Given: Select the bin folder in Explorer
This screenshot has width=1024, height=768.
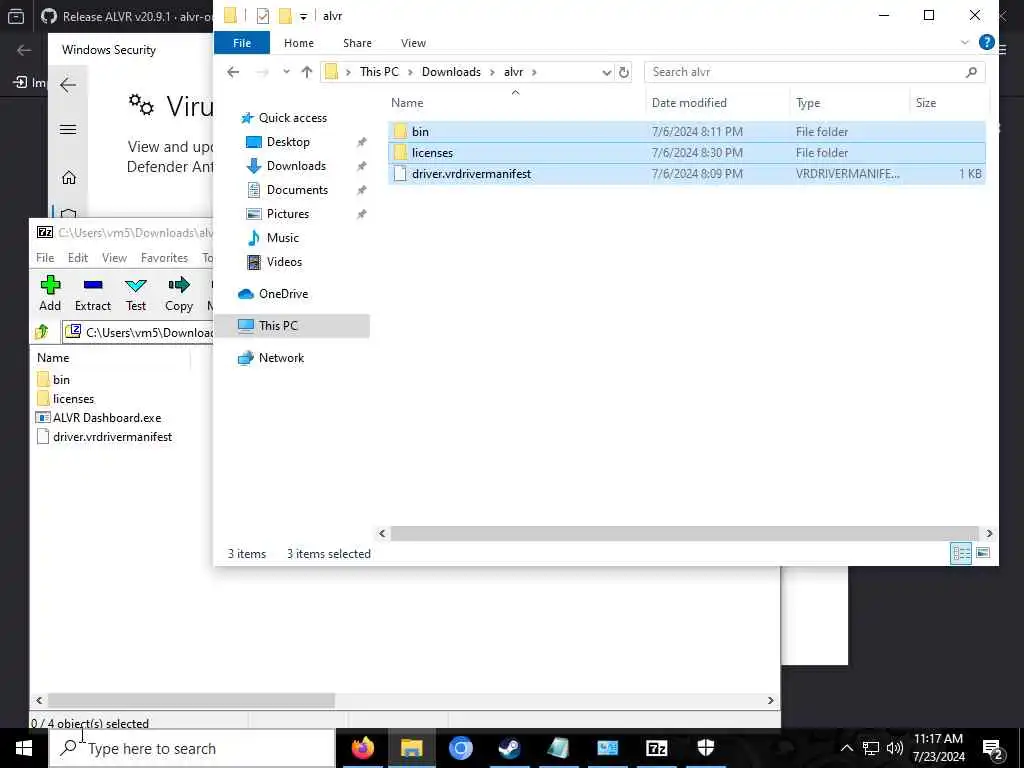Looking at the screenshot, I should point(686,131).
